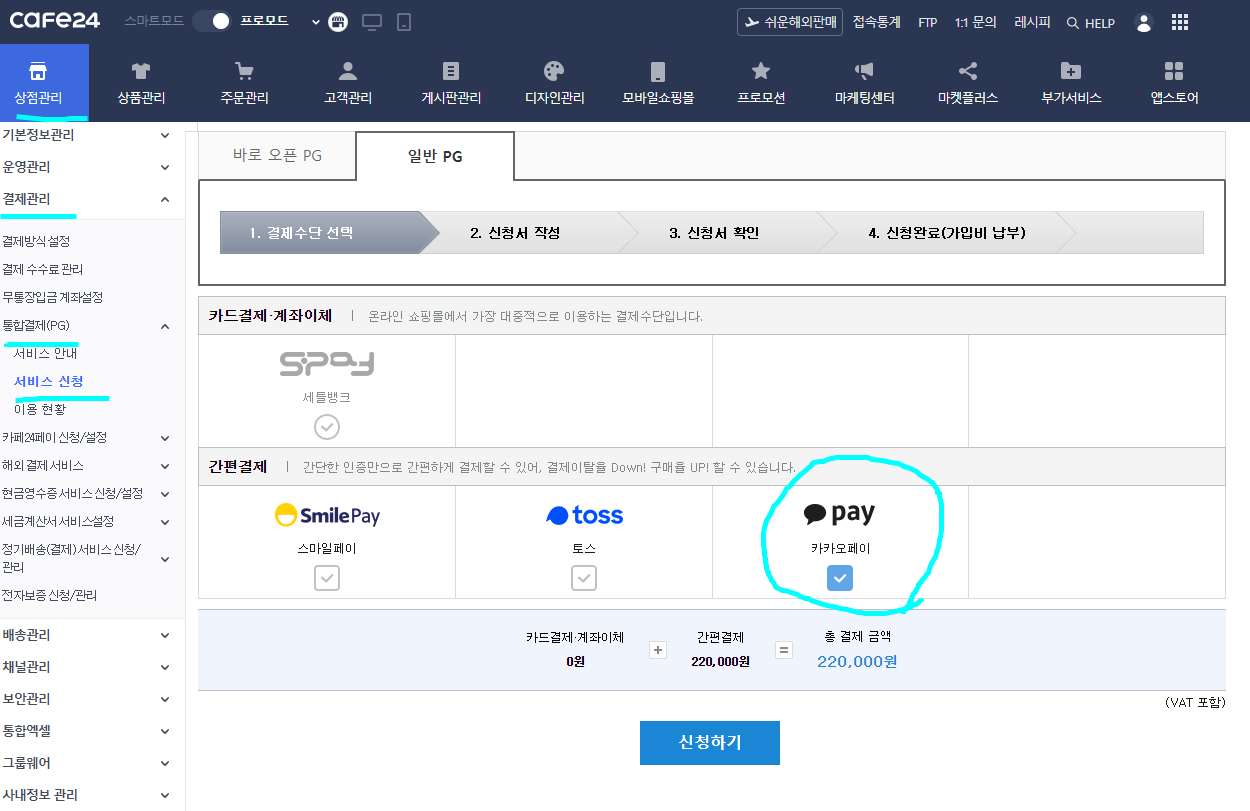Viewport: 1250px width, 811px height.
Task: Open 서비스 안내 submenu item
Action: tap(45, 353)
